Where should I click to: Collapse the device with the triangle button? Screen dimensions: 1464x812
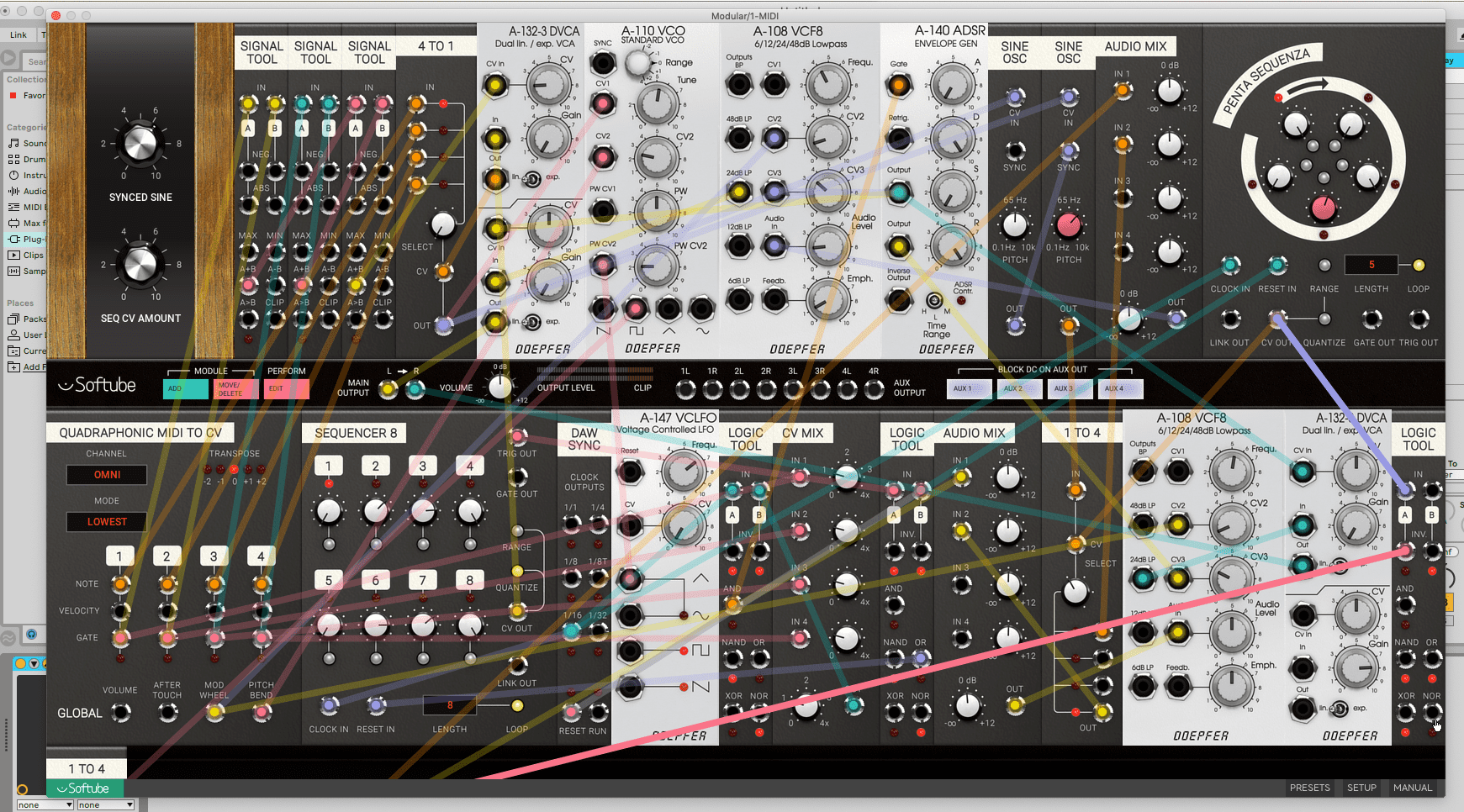click(x=34, y=664)
